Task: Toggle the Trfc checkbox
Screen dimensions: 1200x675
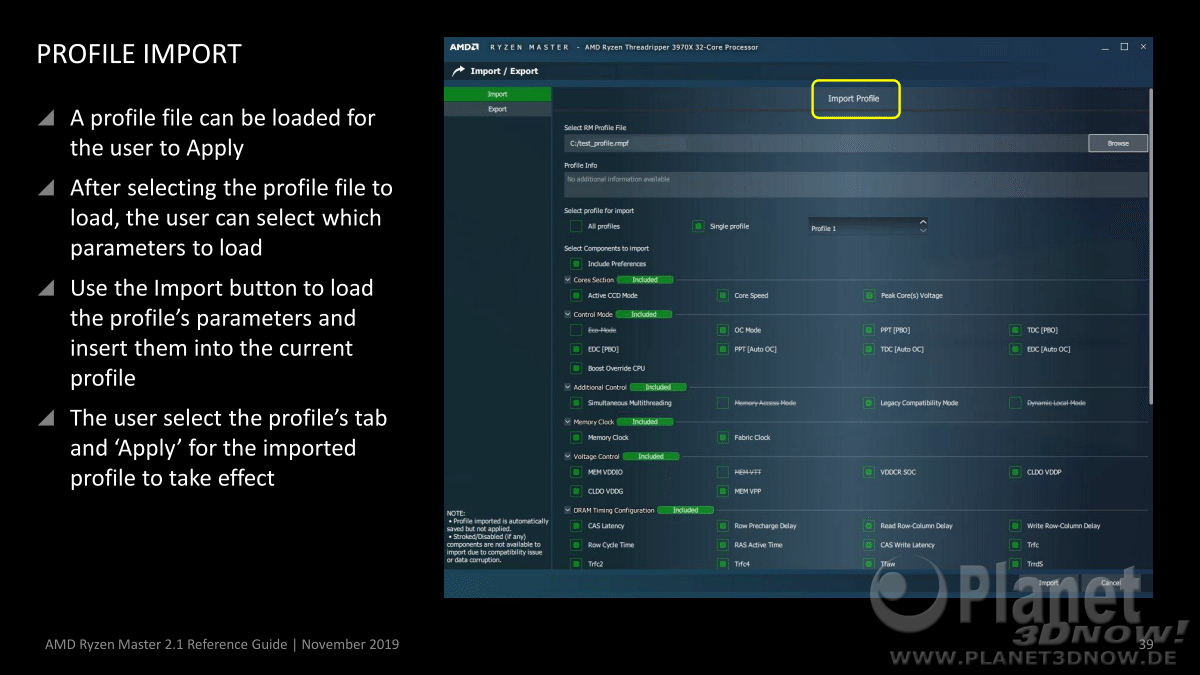Action: [1016, 545]
